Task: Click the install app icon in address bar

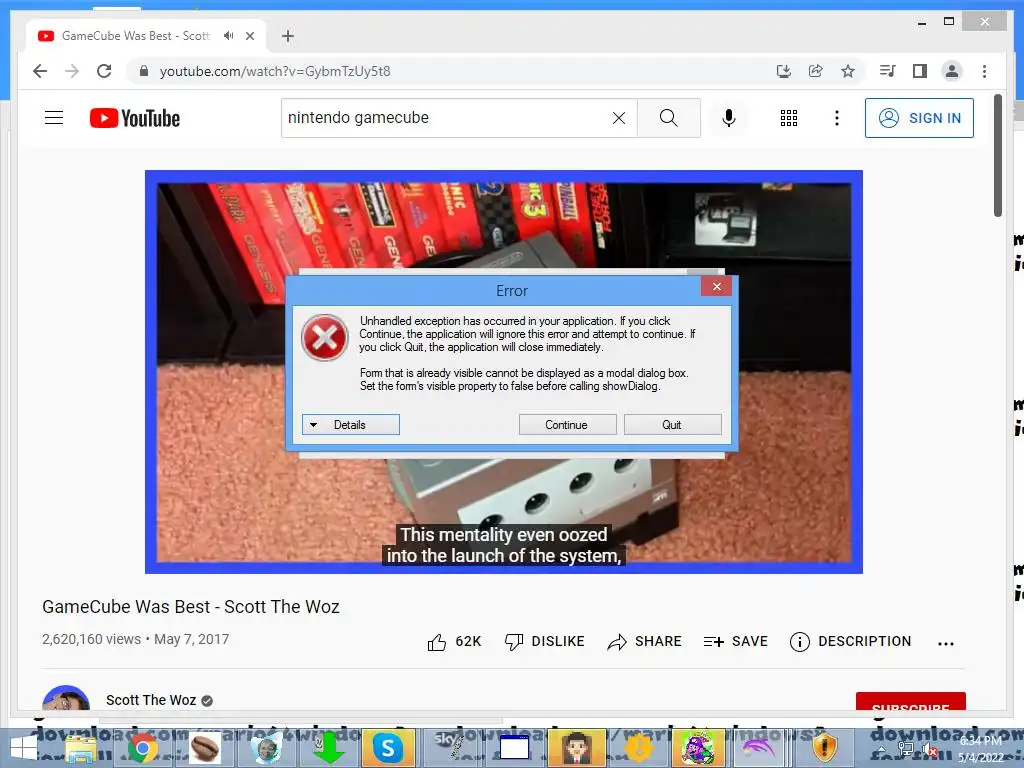Action: point(784,71)
